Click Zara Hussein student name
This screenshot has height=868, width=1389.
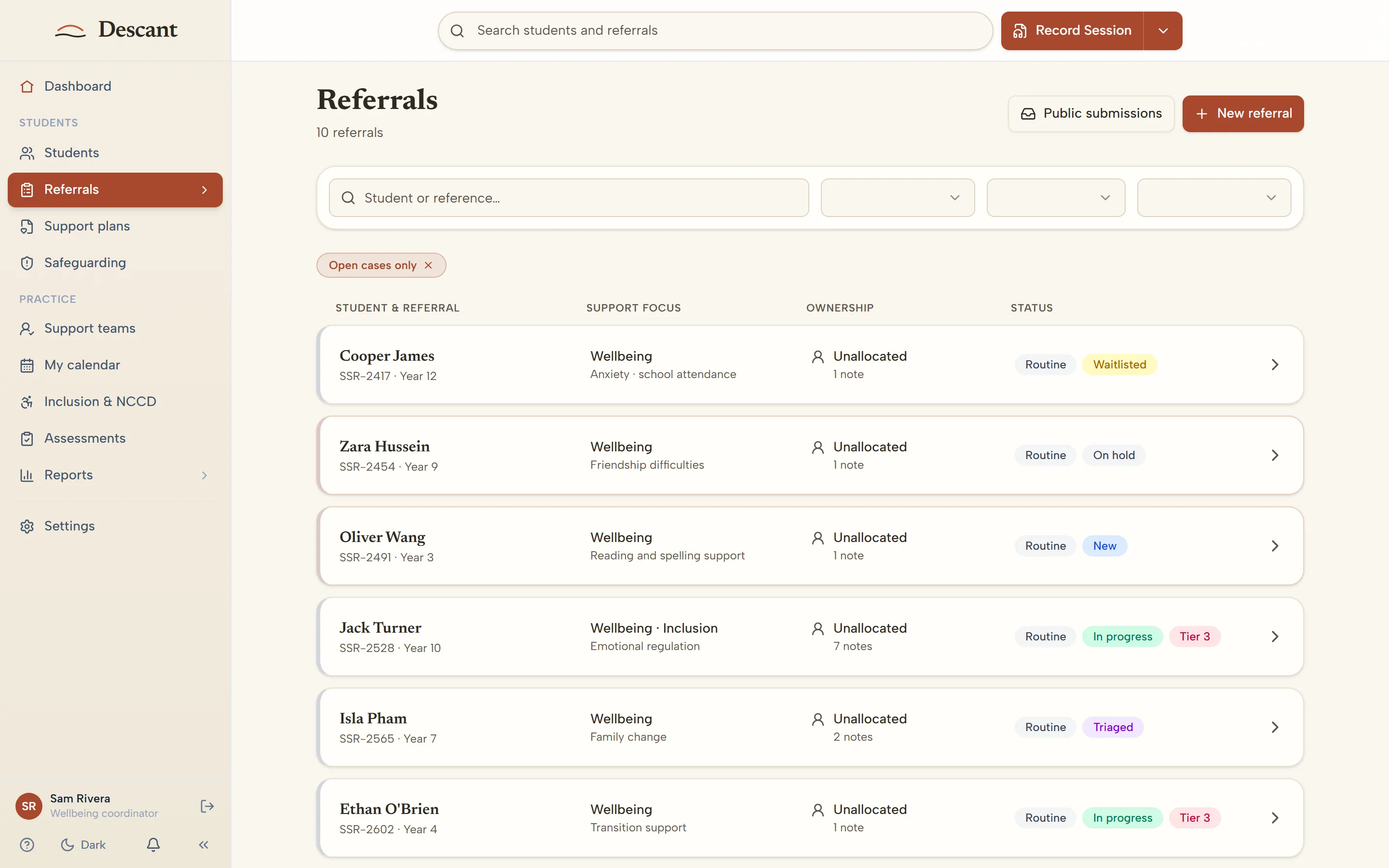coord(384,447)
